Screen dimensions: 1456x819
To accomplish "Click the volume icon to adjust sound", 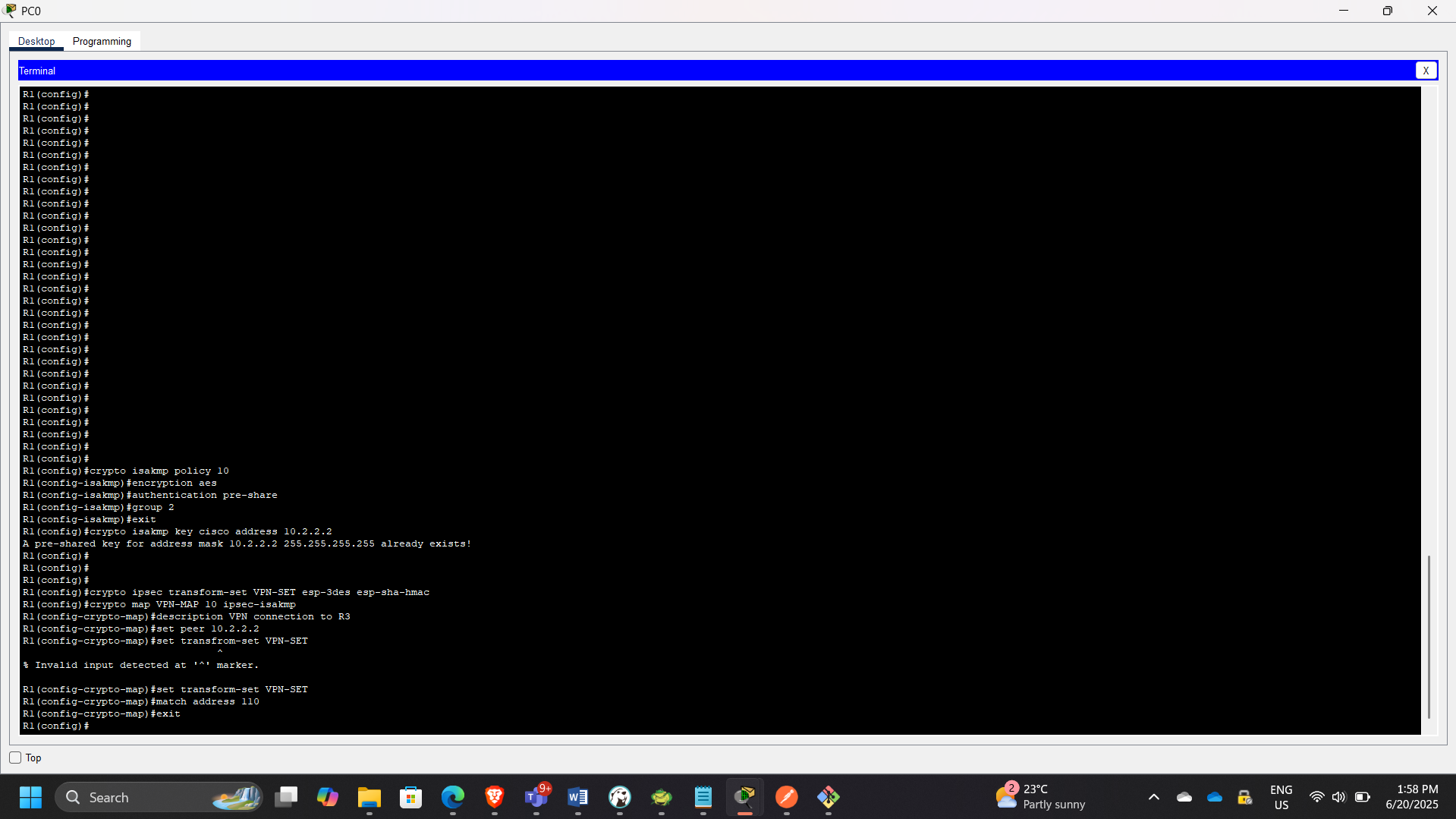I will pyautogui.click(x=1339, y=797).
